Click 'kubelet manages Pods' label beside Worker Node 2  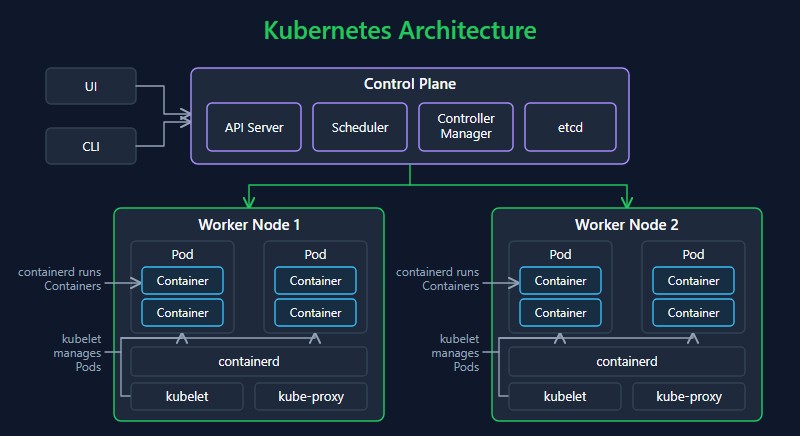(x=456, y=353)
